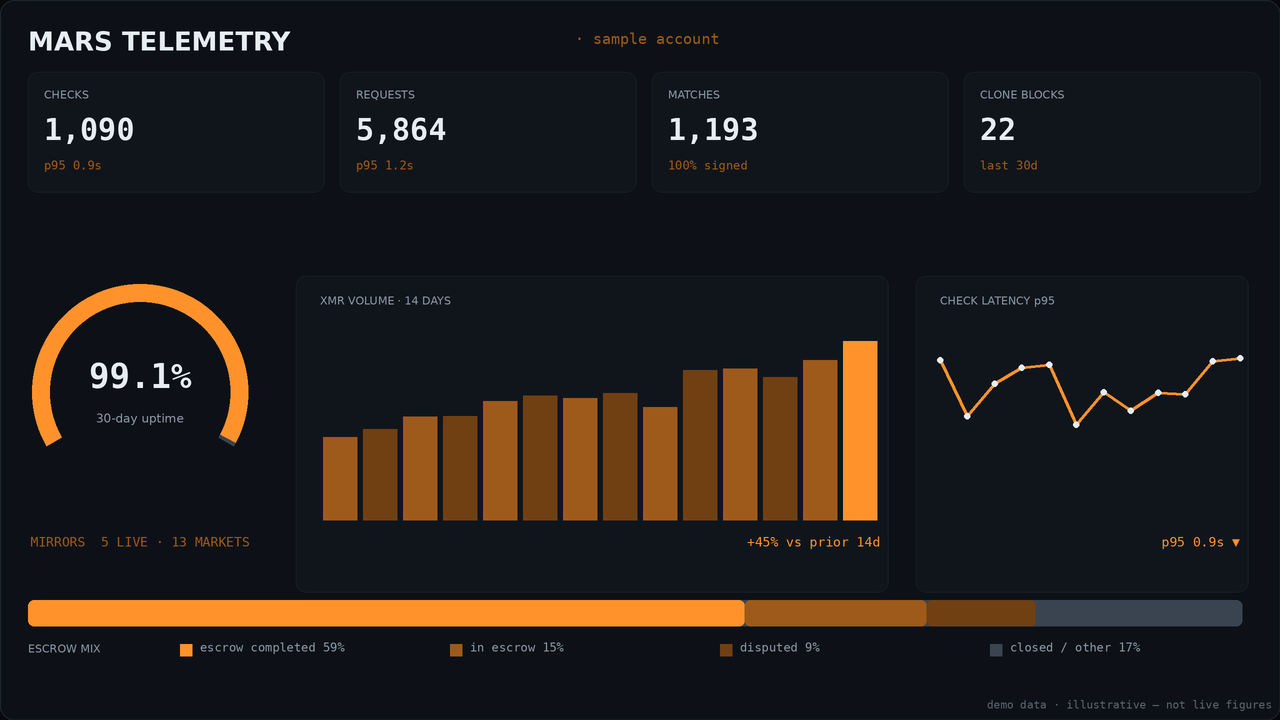Select the "CLONE BLOCKS" card label
The width and height of the screenshot is (1280, 720).
[x=1022, y=95]
